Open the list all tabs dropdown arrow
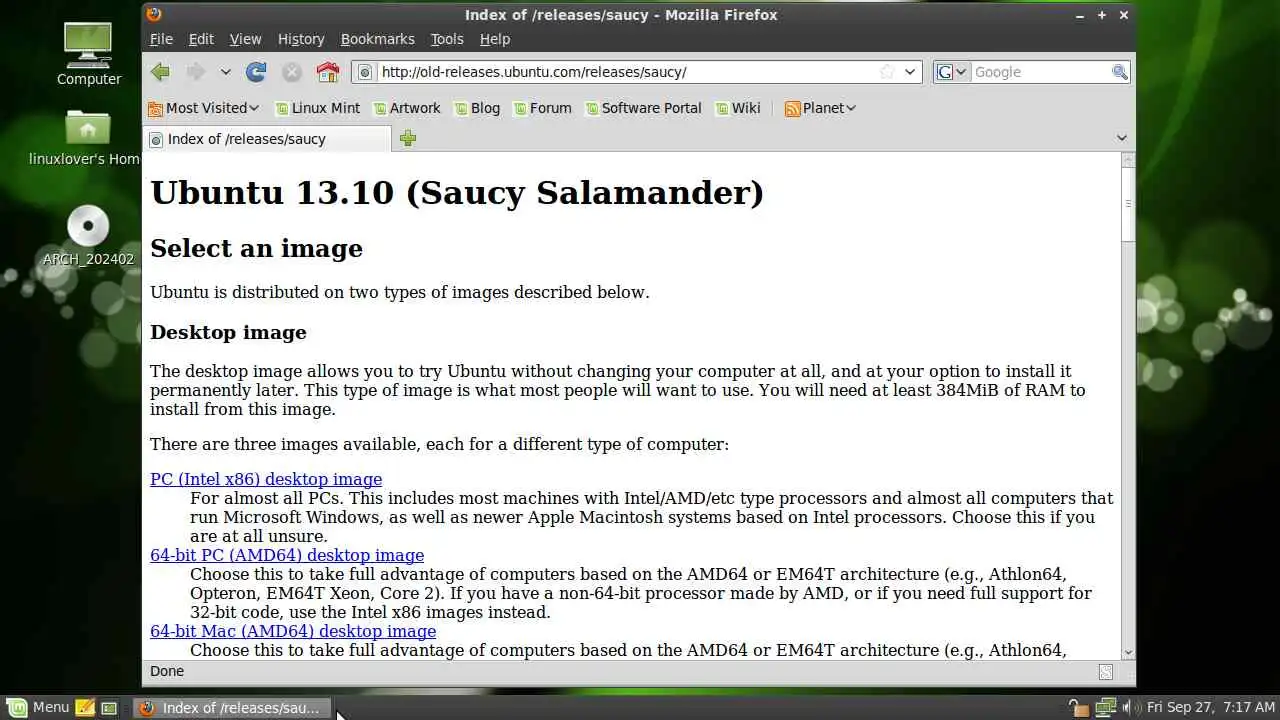Image resolution: width=1280 pixels, height=720 pixels. coord(1121,138)
